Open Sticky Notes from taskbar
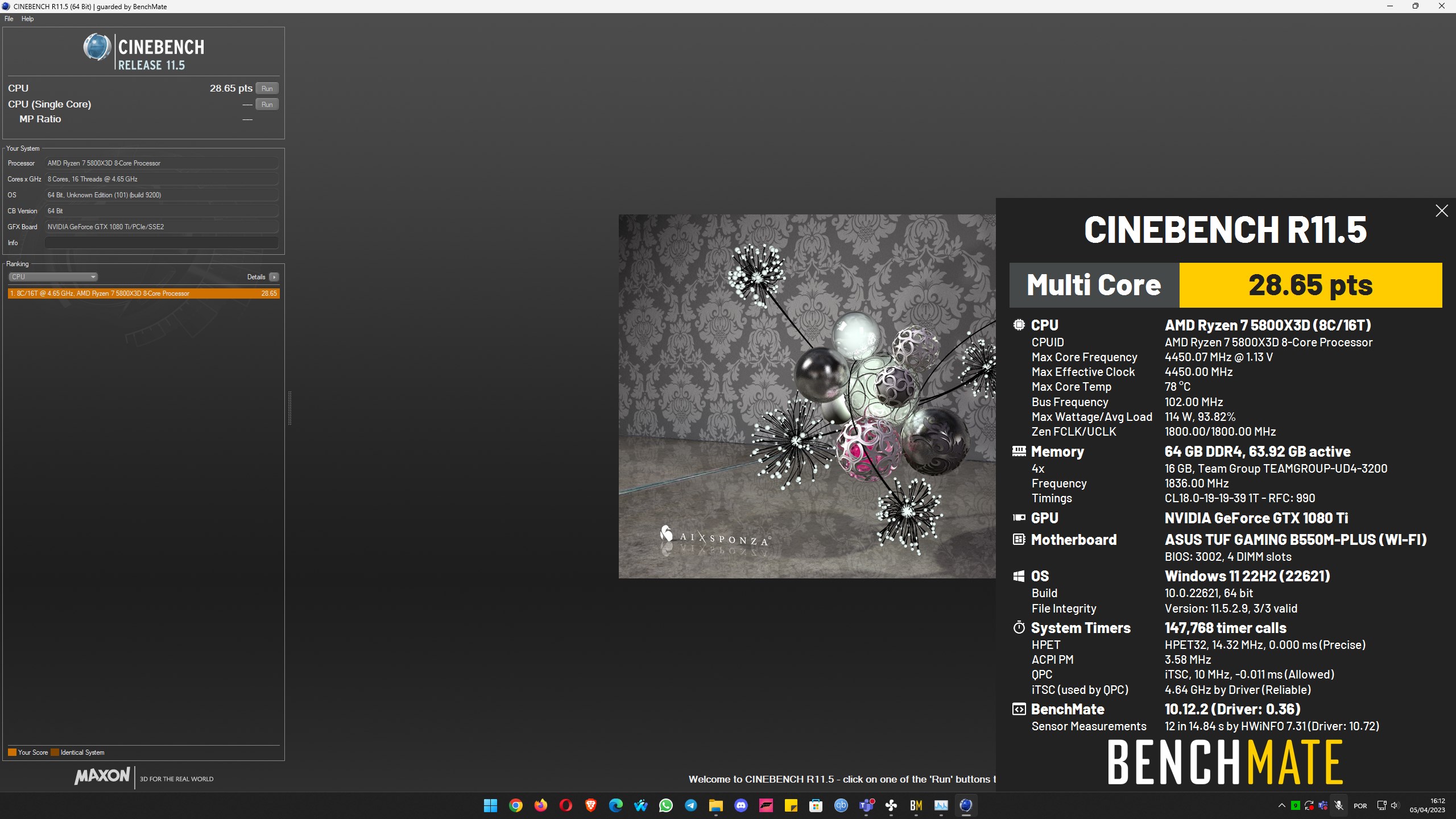The image size is (1456, 819). (791, 805)
